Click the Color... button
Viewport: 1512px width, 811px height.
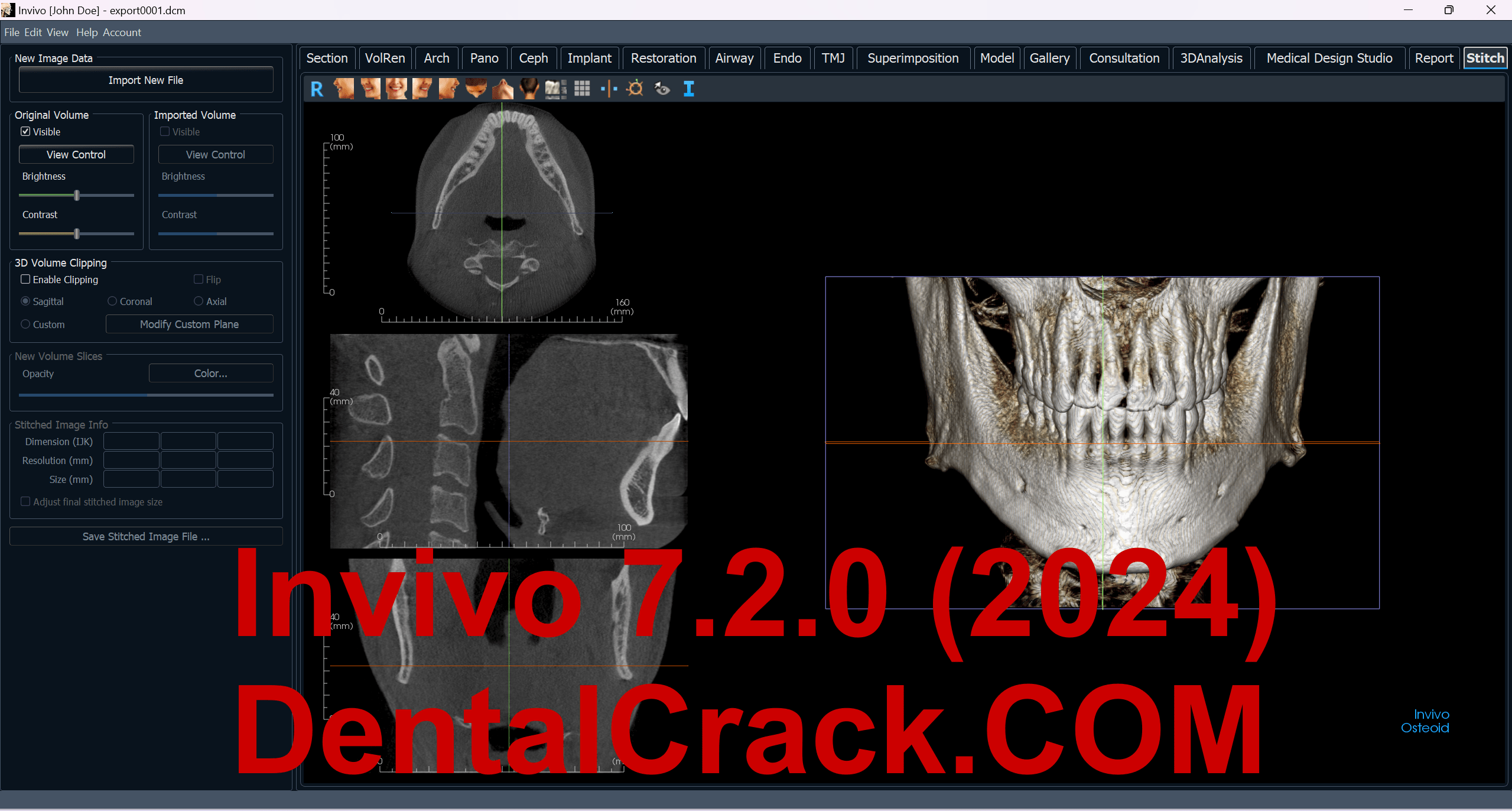211,373
